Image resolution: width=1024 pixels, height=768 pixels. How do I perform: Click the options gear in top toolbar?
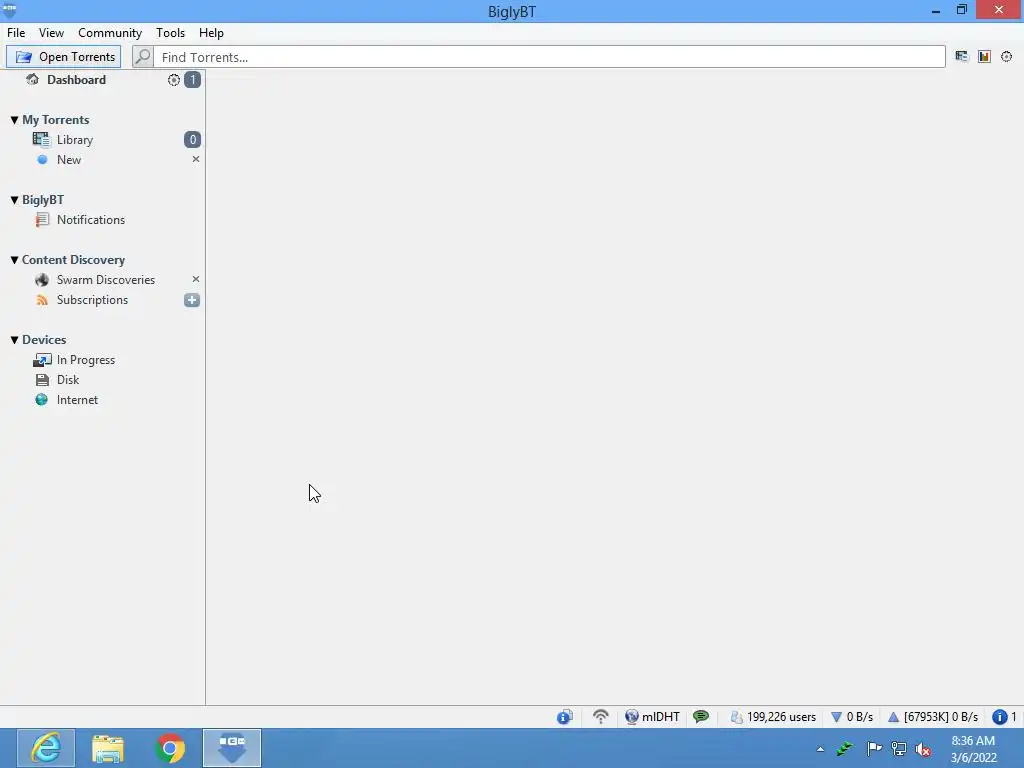click(1006, 57)
